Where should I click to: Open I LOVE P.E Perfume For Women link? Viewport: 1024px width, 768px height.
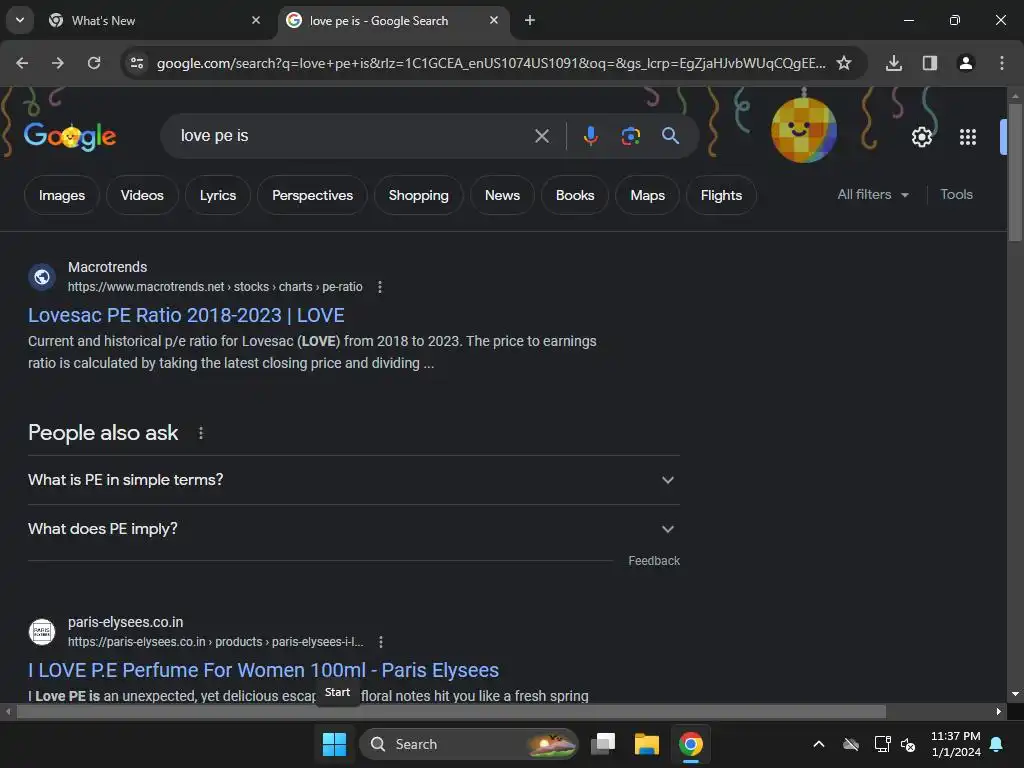263,671
